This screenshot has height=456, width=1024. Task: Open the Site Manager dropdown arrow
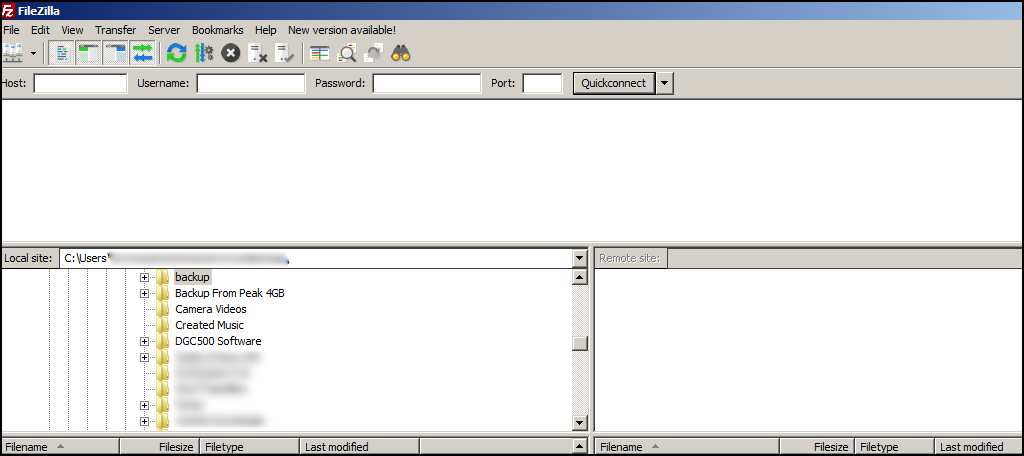[33, 53]
